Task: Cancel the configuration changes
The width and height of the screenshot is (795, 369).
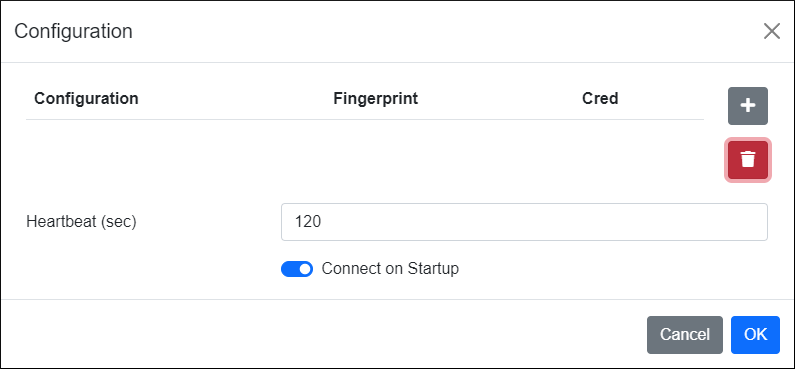Action: tap(684, 335)
